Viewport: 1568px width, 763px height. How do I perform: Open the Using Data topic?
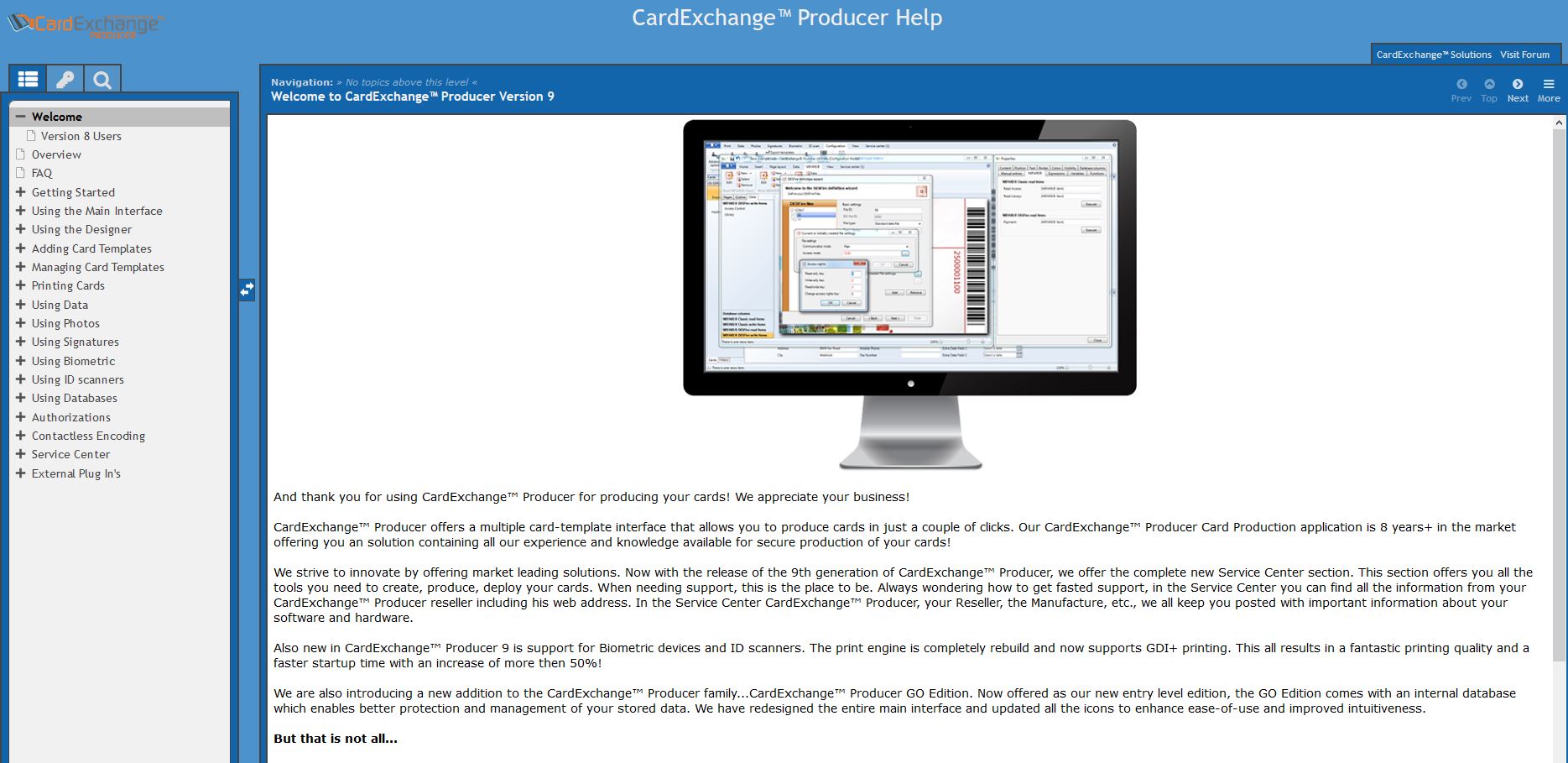60,305
